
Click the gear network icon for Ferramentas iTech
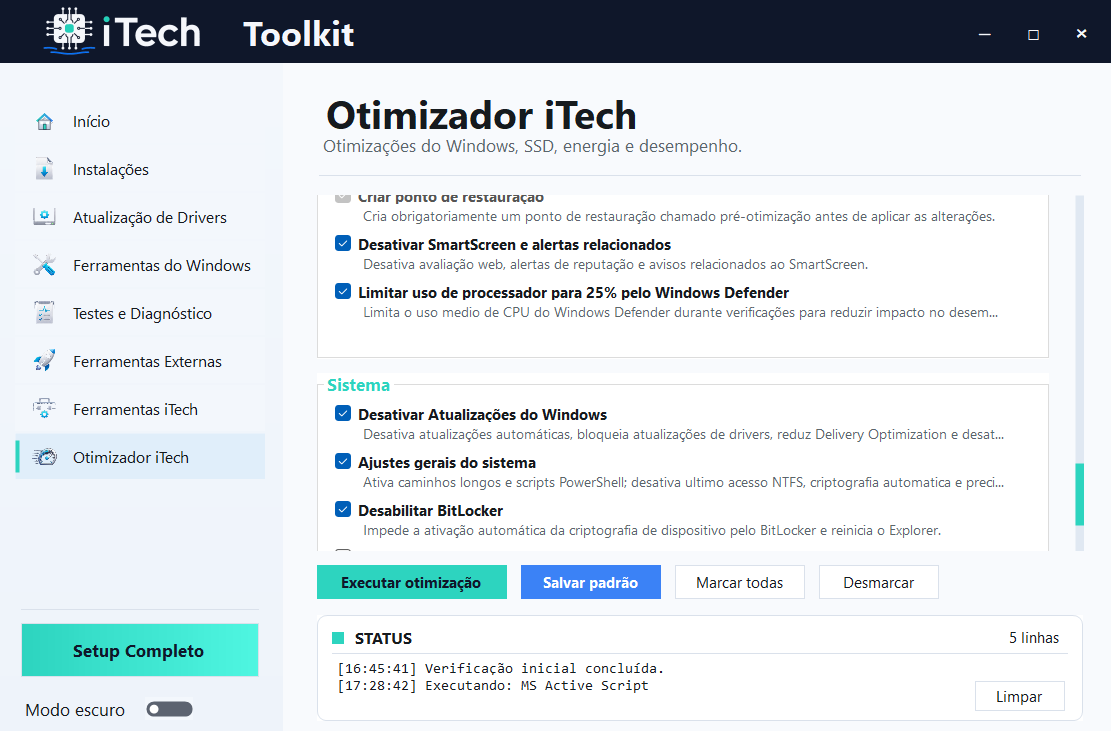(44, 409)
